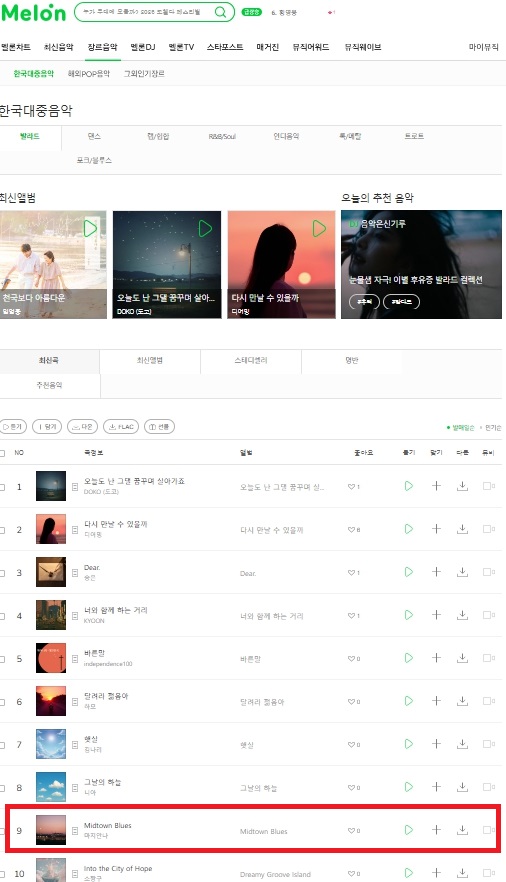The width and height of the screenshot is (506, 882).
Task: View the song info icon for track 2
Action: pyautogui.click(x=75, y=530)
